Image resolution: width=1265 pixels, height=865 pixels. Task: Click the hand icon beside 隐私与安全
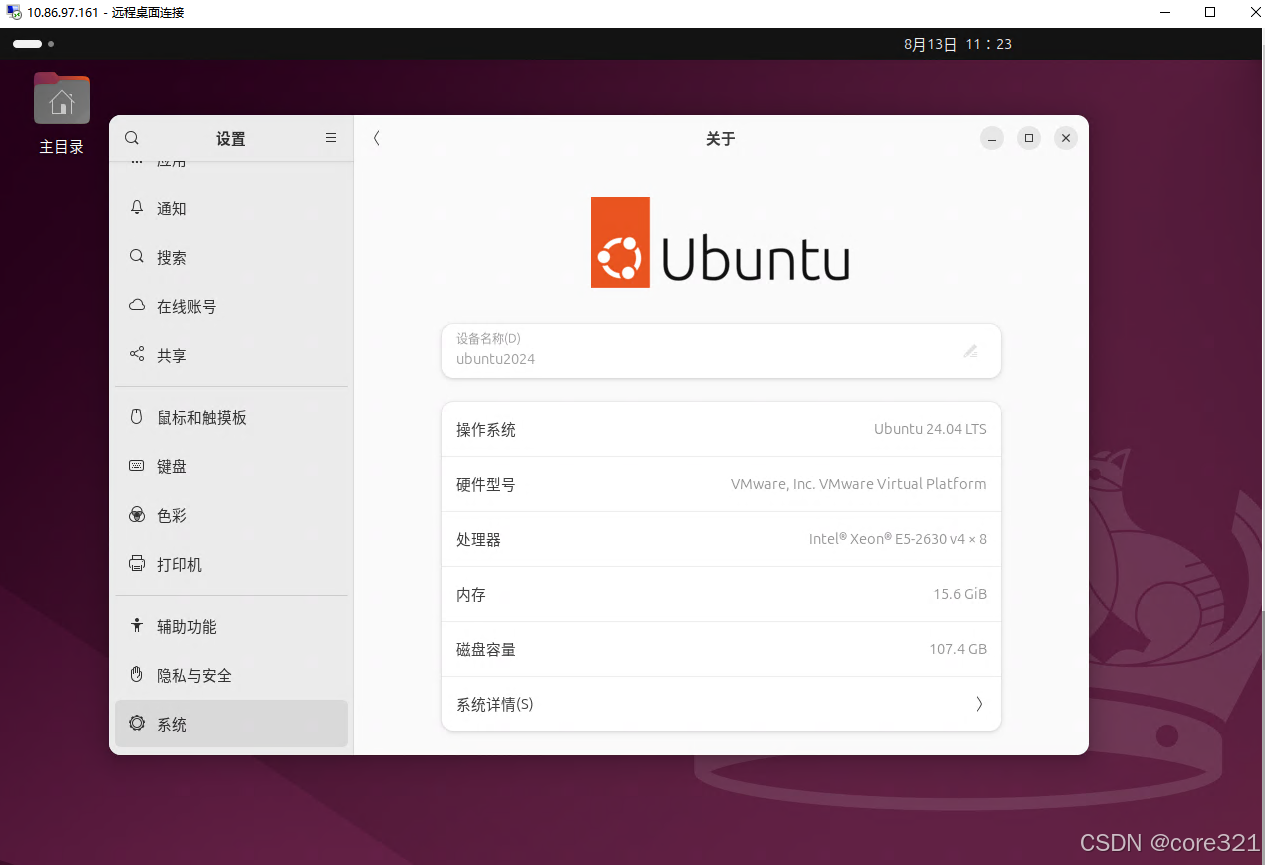pos(137,675)
